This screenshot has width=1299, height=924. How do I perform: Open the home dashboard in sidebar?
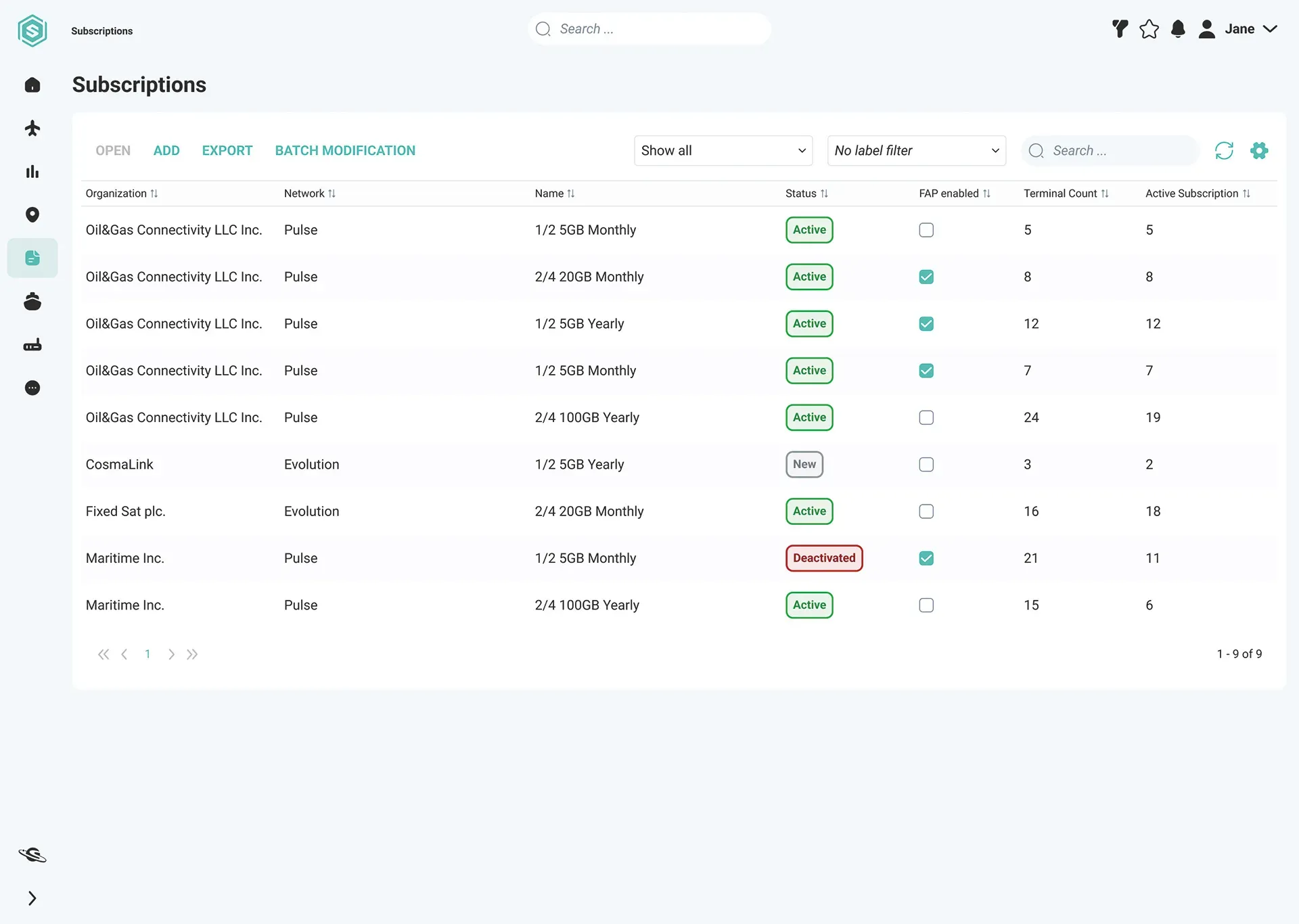tap(32, 85)
